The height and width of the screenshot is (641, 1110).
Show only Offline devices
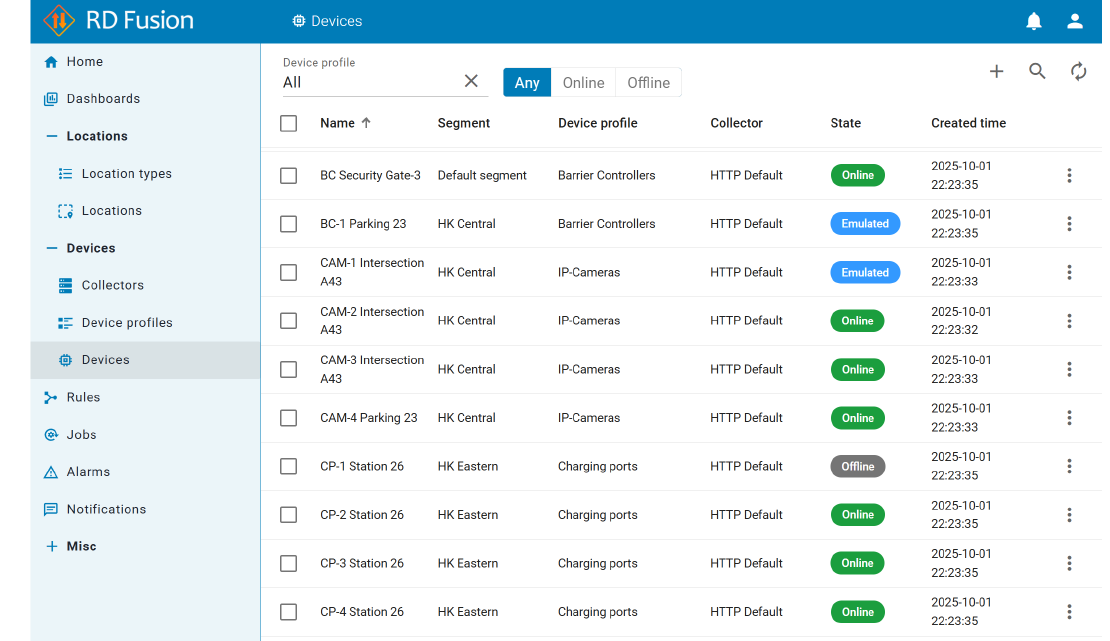(648, 83)
